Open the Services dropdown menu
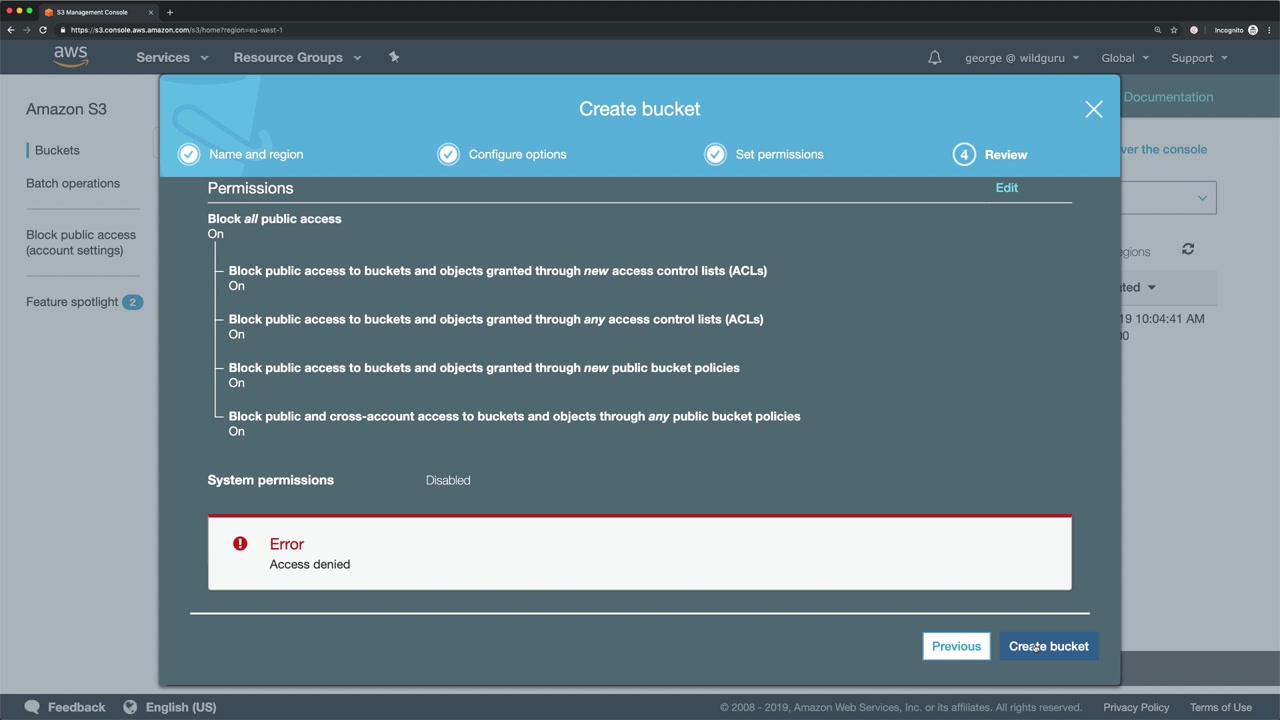 click(x=172, y=58)
